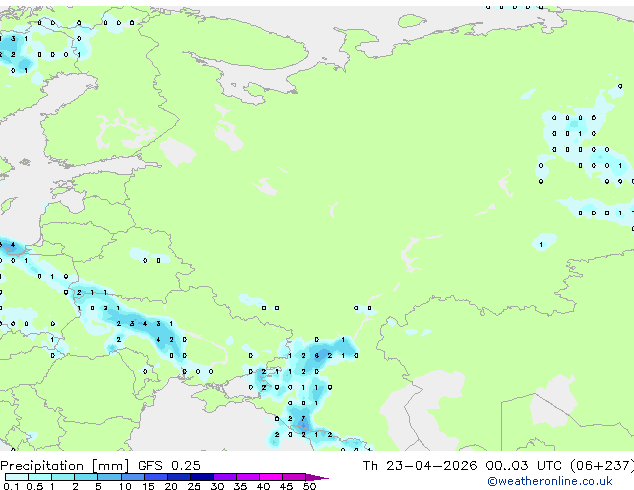634x490 pixels.
Task: Select the 40–45 mm magenta legend segment
Action: pos(271,477)
